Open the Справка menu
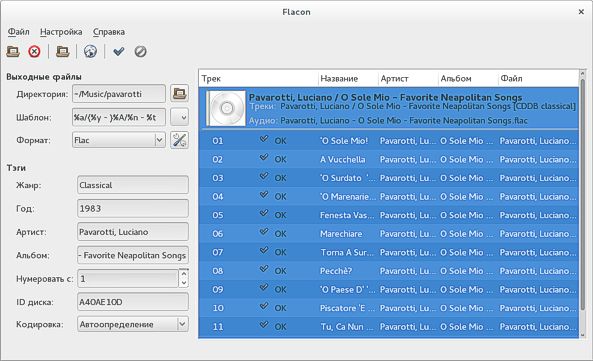This screenshot has width=593, height=361. point(109,32)
